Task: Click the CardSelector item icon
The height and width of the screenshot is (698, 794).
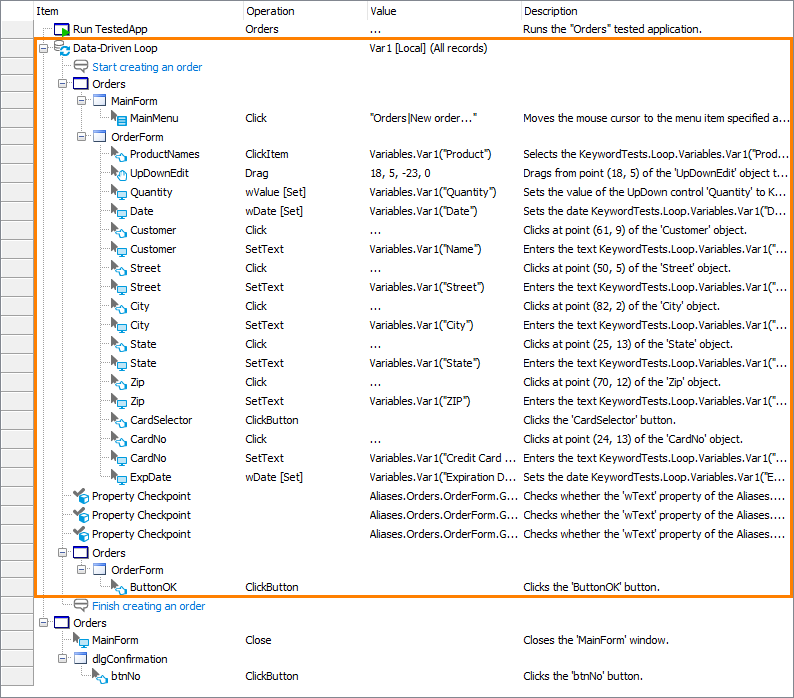Action: [119, 420]
